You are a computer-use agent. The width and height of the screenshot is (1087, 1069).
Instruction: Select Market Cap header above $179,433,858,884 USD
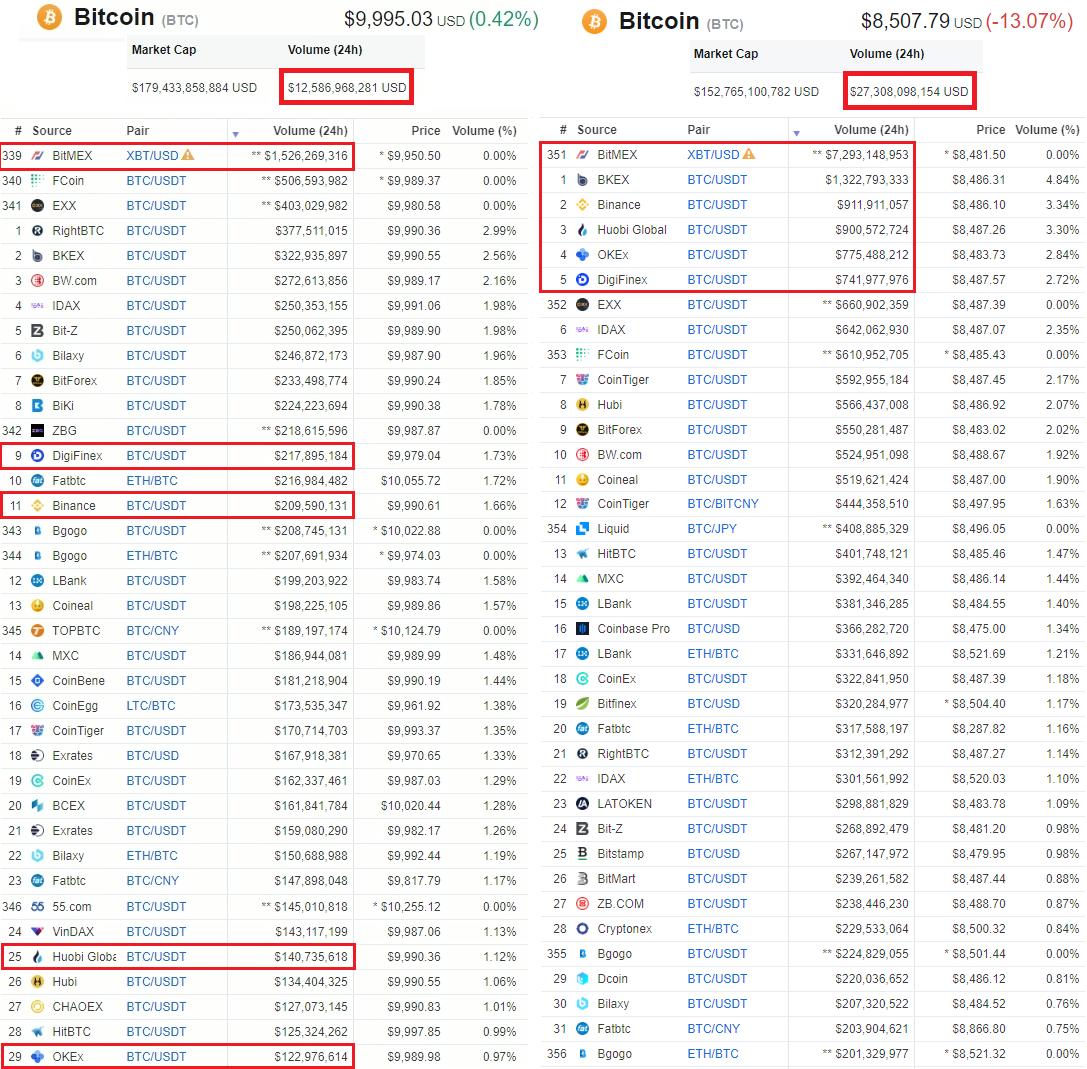pos(164,50)
